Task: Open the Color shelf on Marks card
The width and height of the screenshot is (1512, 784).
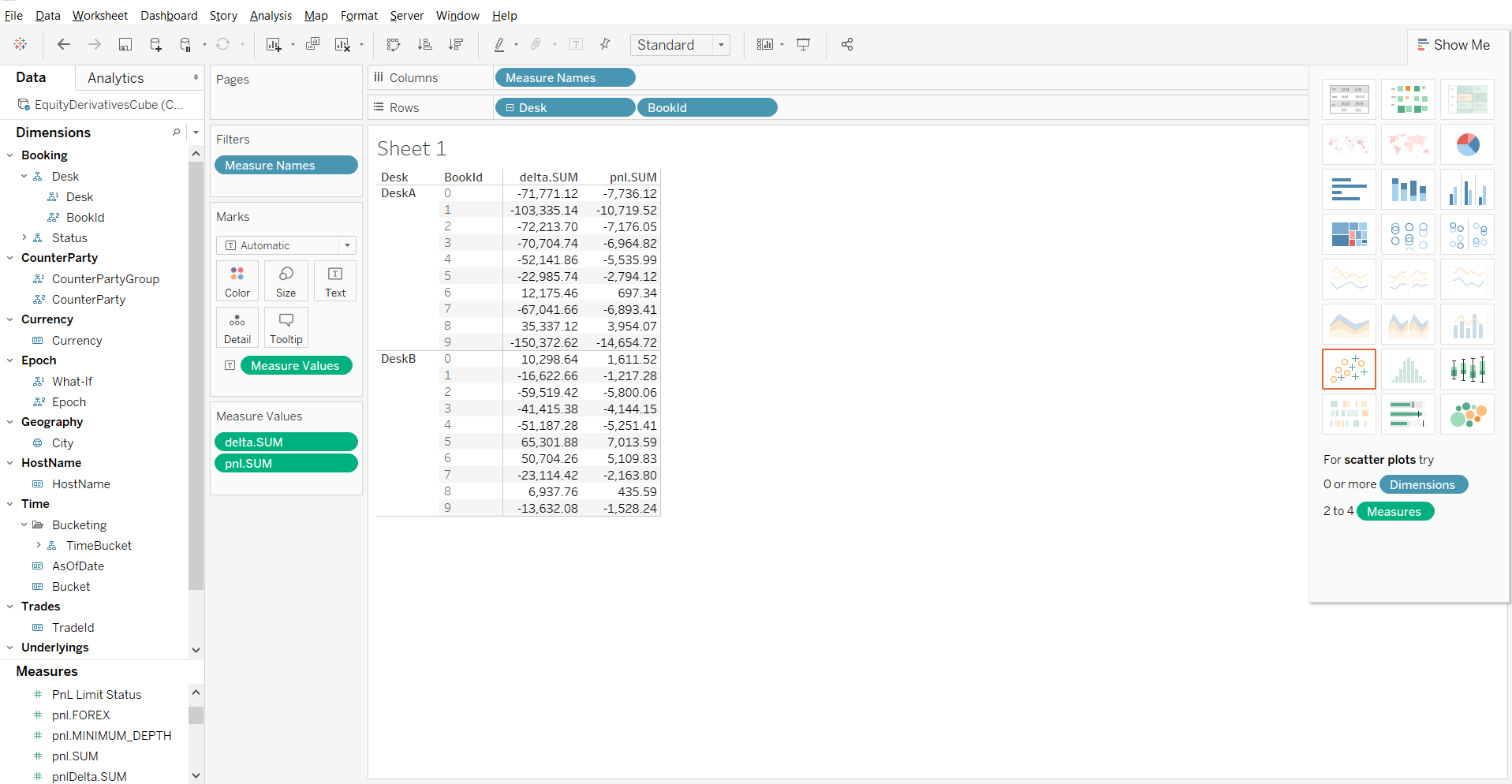Action: pyautogui.click(x=237, y=280)
